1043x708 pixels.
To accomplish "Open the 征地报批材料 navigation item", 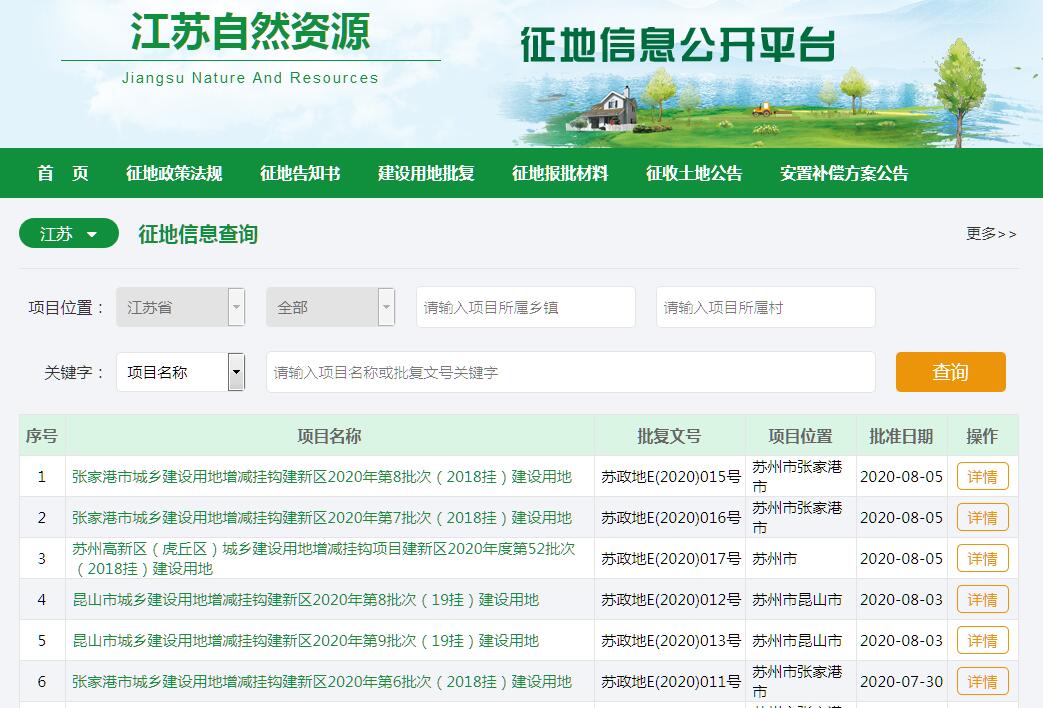I will click(x=560, y=173).
